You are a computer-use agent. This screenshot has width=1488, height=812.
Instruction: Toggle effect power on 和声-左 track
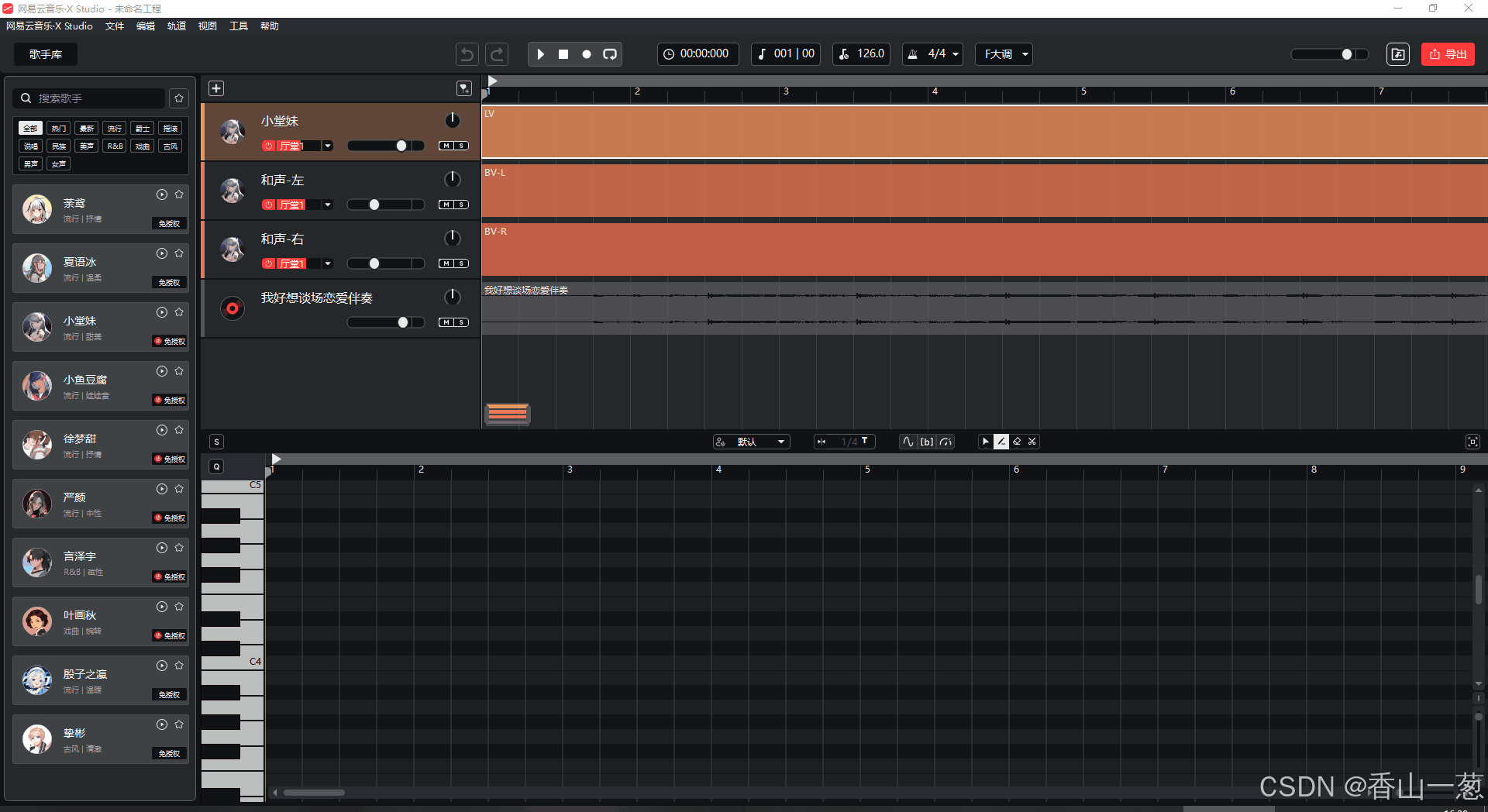[x=269, y=205]
